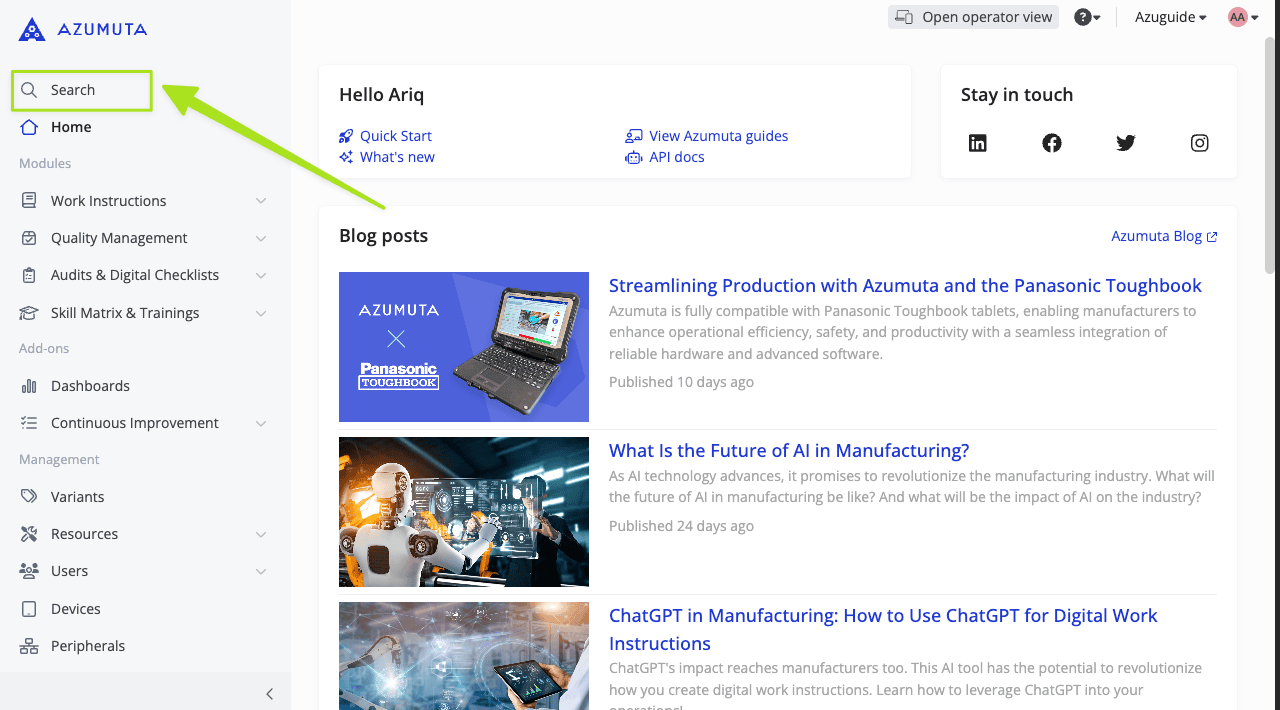Click the Azumuta logo in sidebar
Screen dimensions: 1280x710
tap(83, 29)
